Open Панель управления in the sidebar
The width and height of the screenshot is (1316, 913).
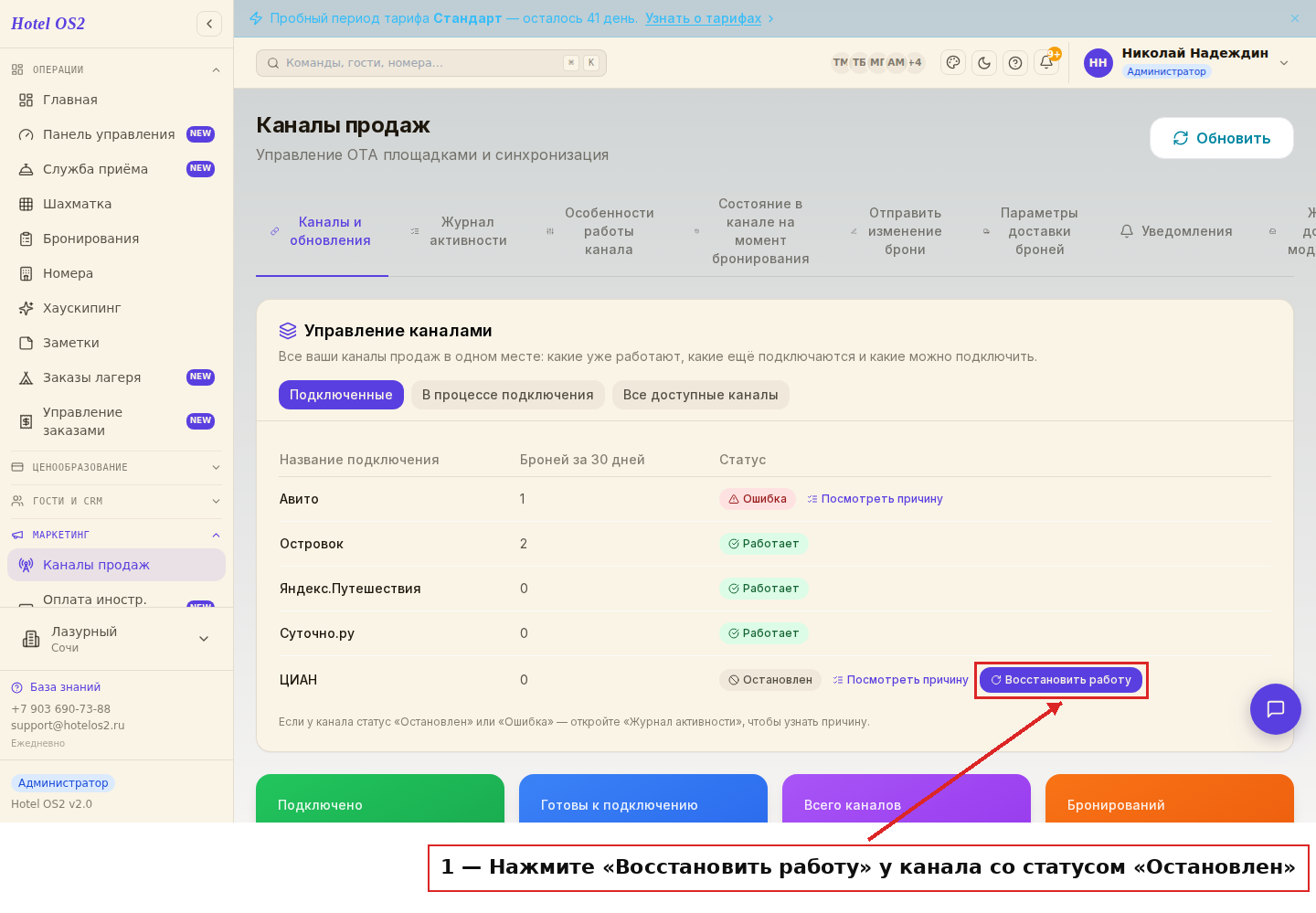pyautogui.click(x=116, y=134)
